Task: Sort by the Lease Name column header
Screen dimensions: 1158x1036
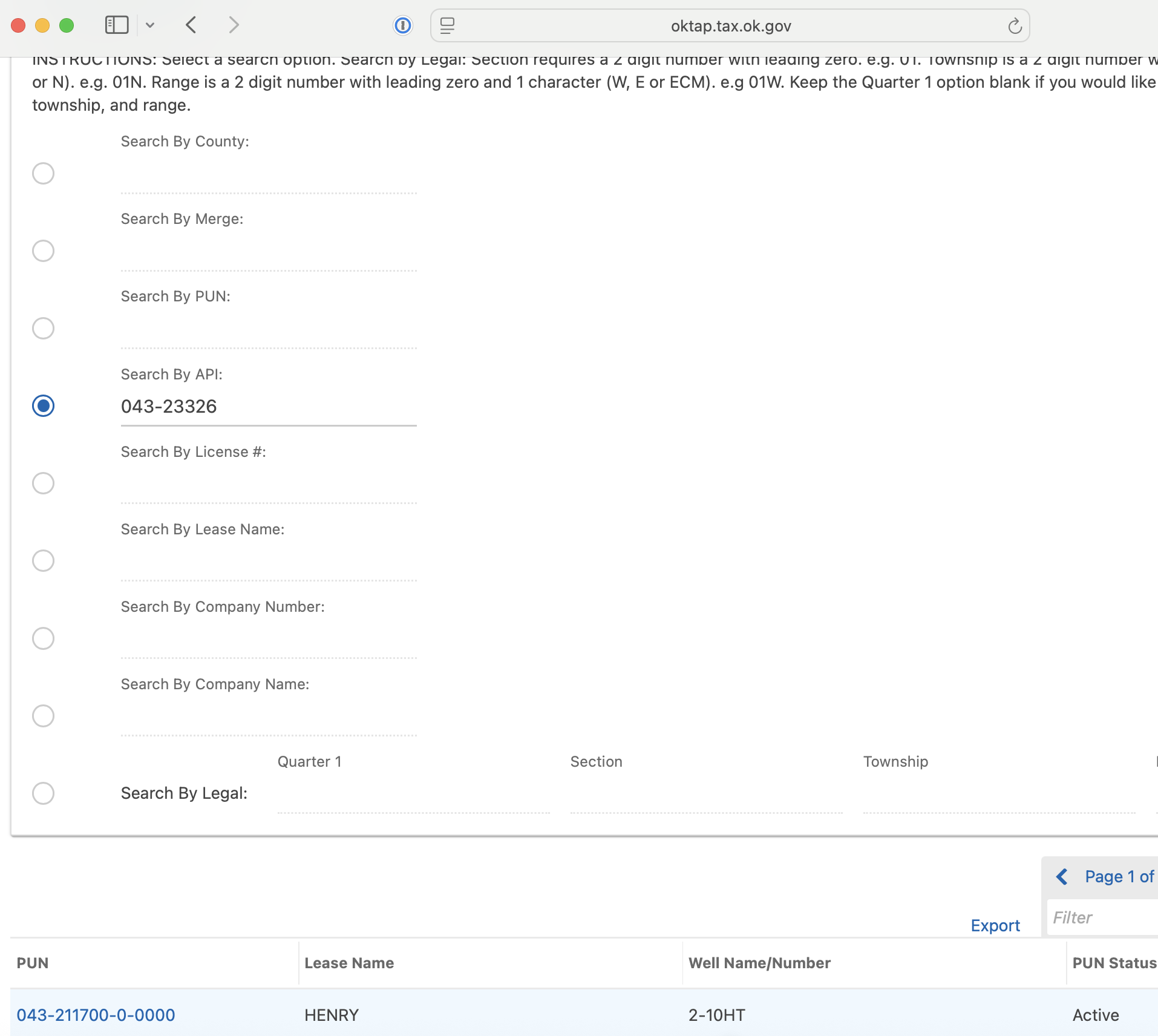Action: point(349,963)
